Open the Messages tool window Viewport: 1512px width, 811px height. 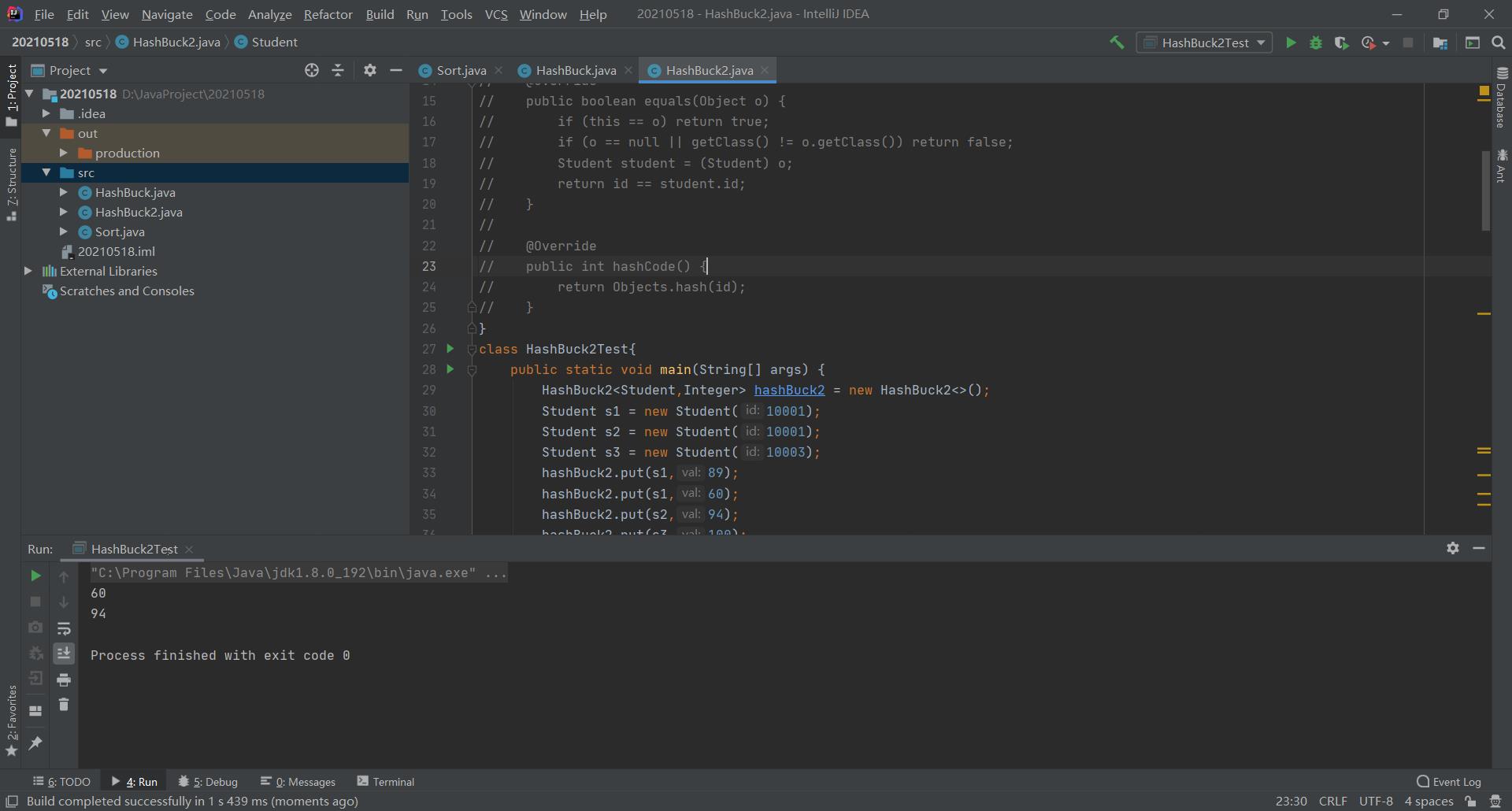click(x=298, y=781)
